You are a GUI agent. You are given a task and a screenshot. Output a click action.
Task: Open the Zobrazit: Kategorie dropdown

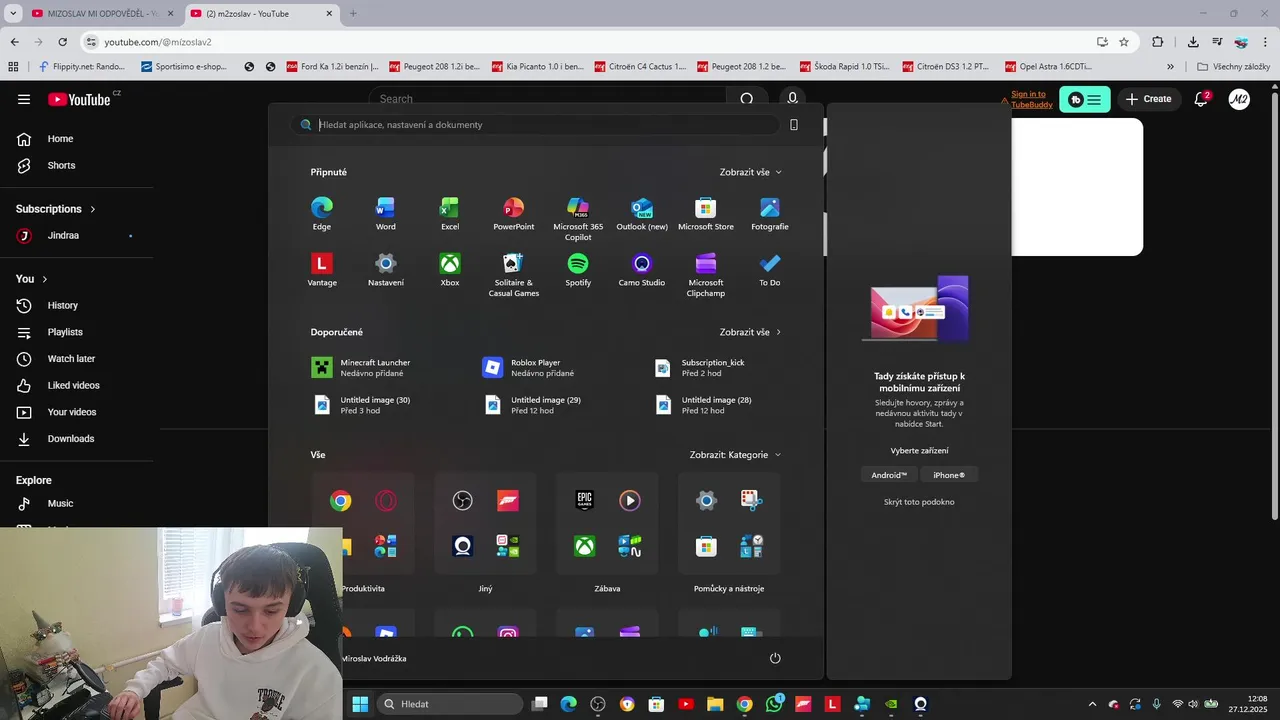736,455
